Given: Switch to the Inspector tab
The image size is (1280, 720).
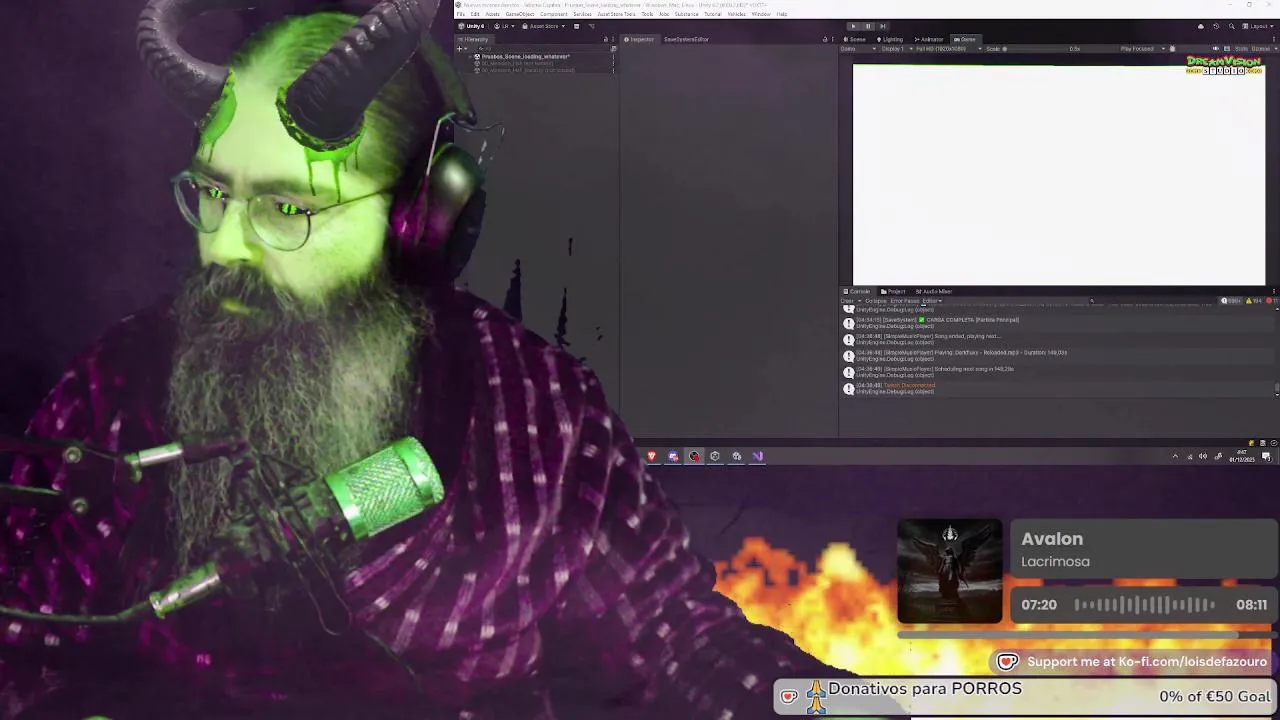Looking at the screenshot, I should point(640,39).
